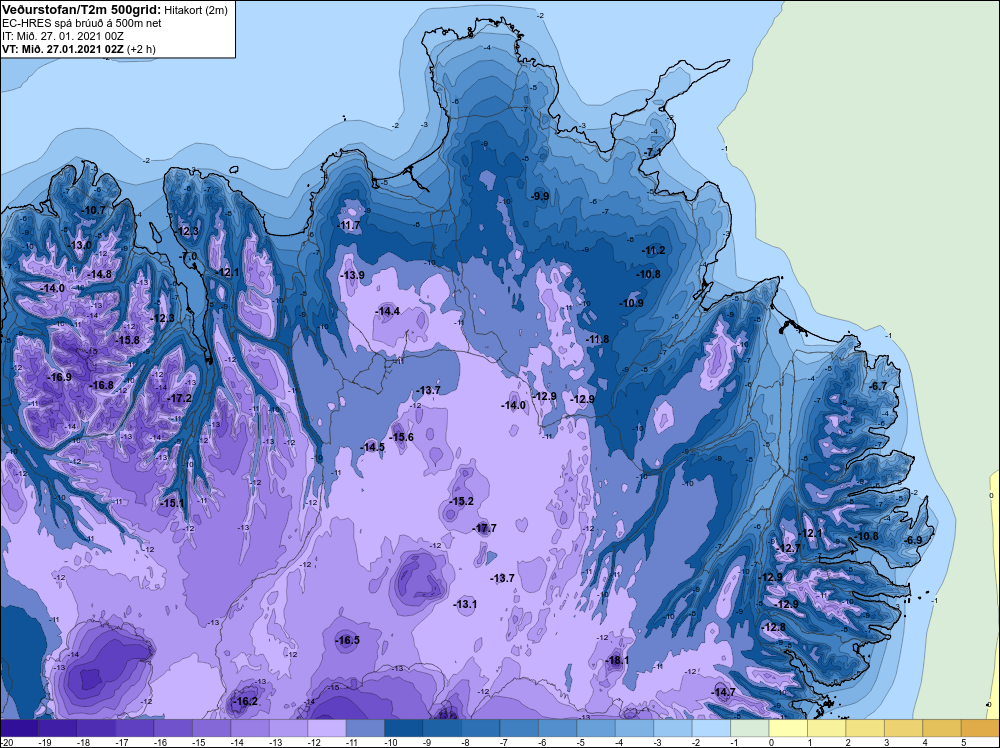
Task: Click the pale green swatch between -1 and 0
Action: 750,728
